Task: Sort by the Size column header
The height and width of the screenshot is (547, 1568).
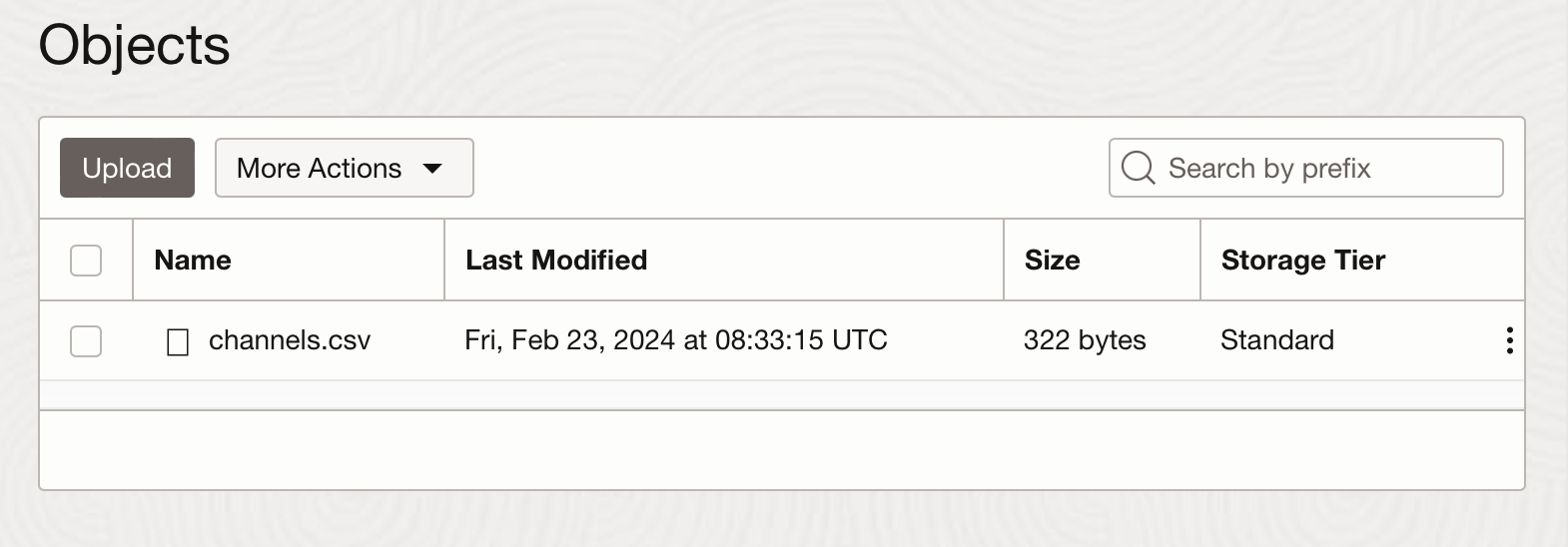Action: [x=1052, y=261]
